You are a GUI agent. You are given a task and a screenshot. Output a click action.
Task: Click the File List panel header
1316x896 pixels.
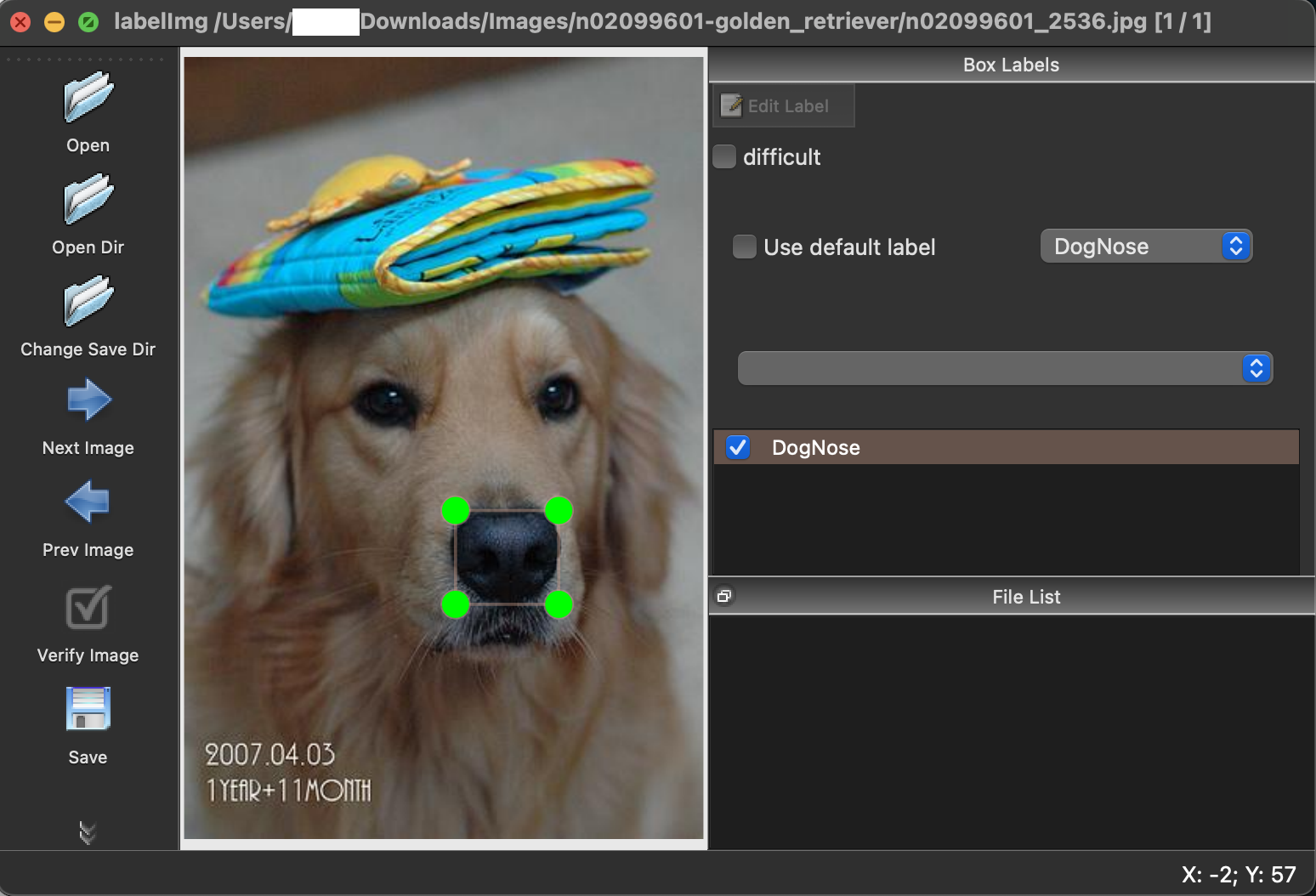(x=1025, y=597)
